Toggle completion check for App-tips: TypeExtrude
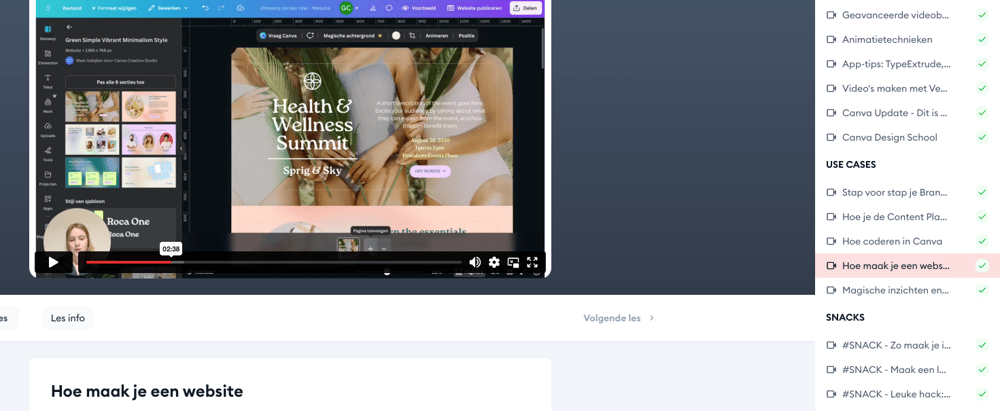 point(982,64)
